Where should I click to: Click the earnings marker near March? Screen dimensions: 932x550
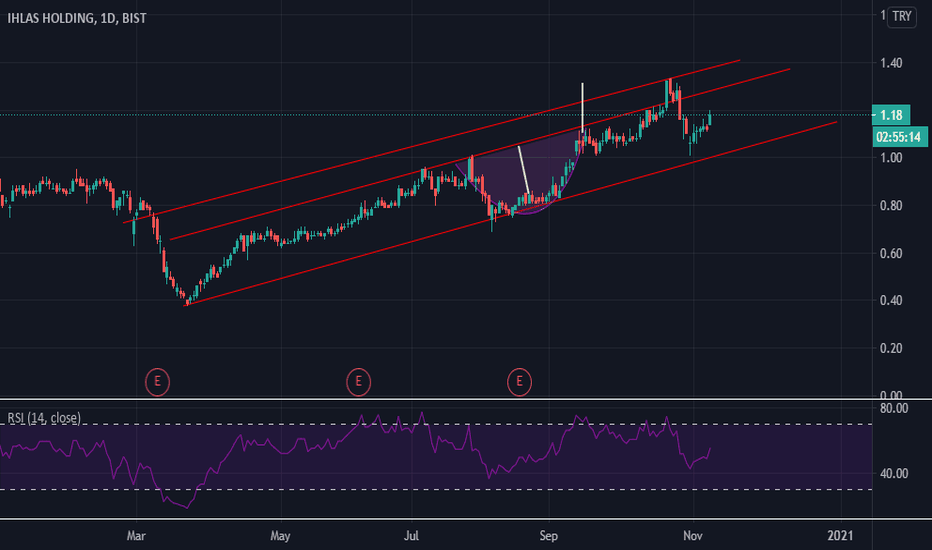[158, 382]
